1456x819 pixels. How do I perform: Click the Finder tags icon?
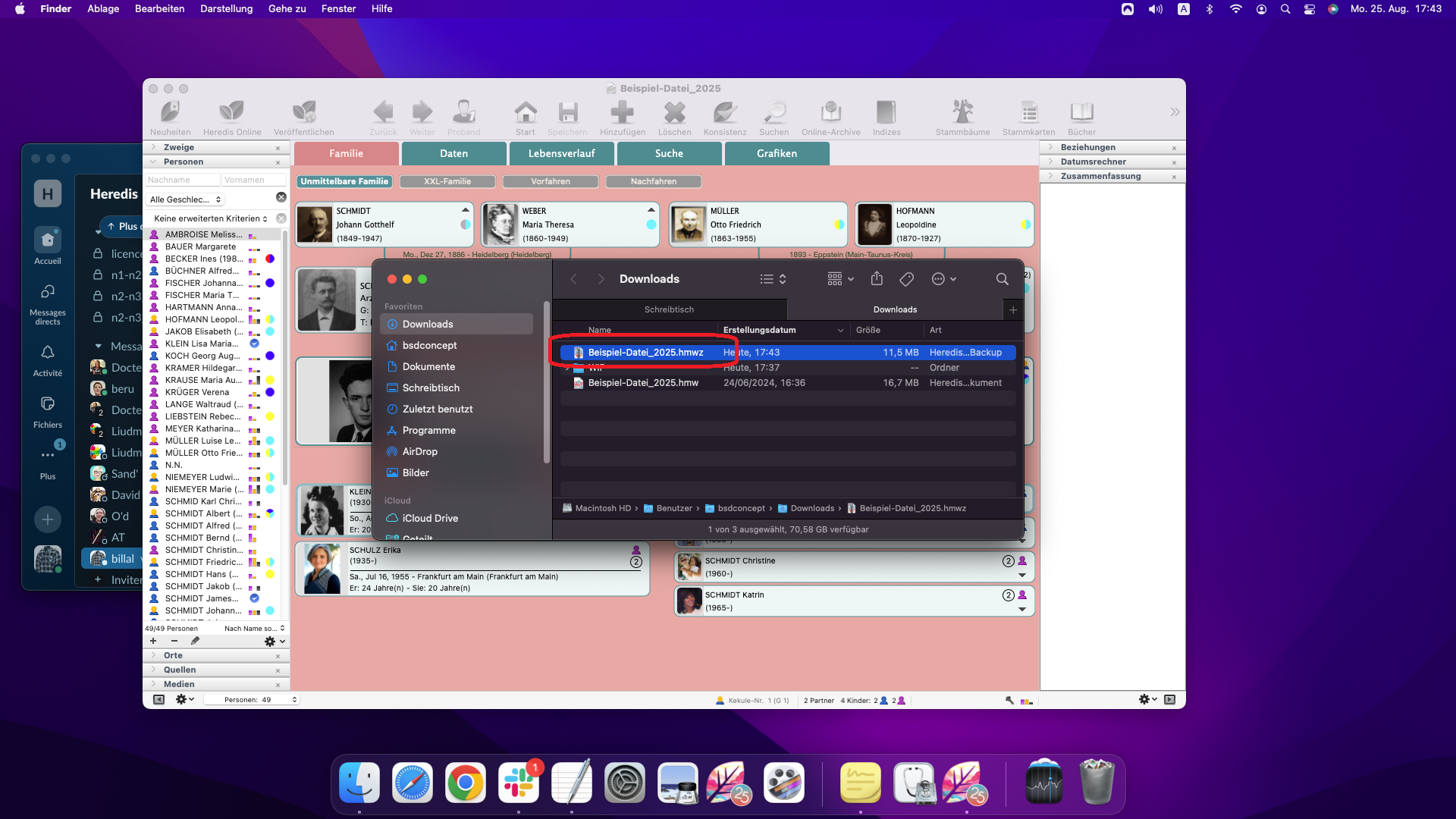[906, 279]
